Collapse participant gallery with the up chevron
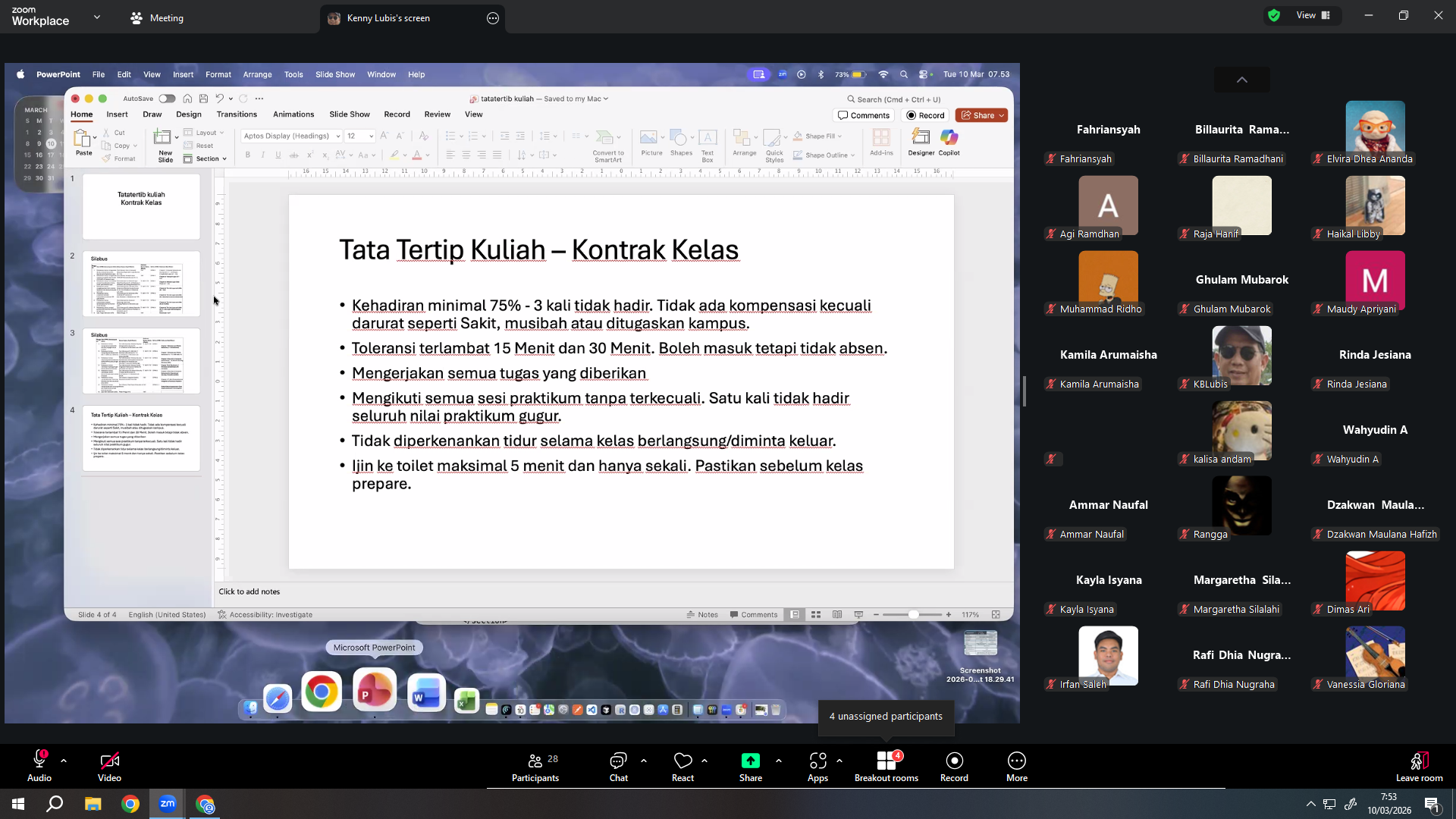The width and height of the screenshot is (1456, 819). pos(1241,80)
